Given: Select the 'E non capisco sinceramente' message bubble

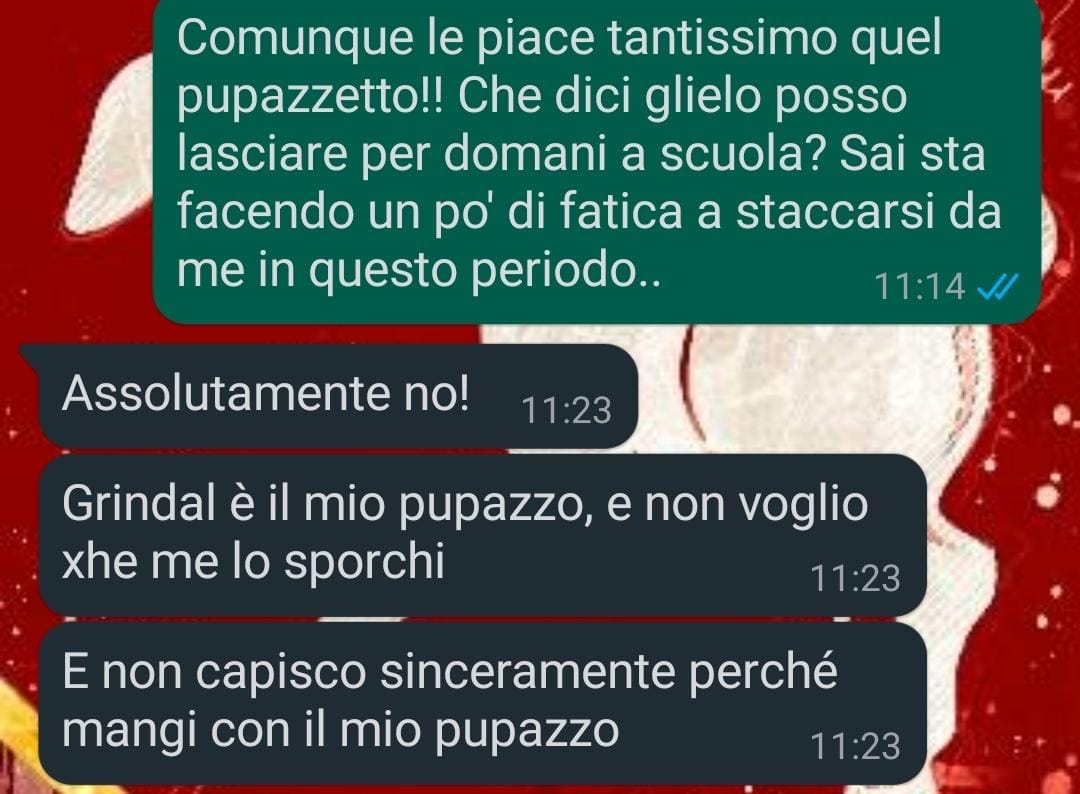Looking at the screenshot, I should coord(482,704).
